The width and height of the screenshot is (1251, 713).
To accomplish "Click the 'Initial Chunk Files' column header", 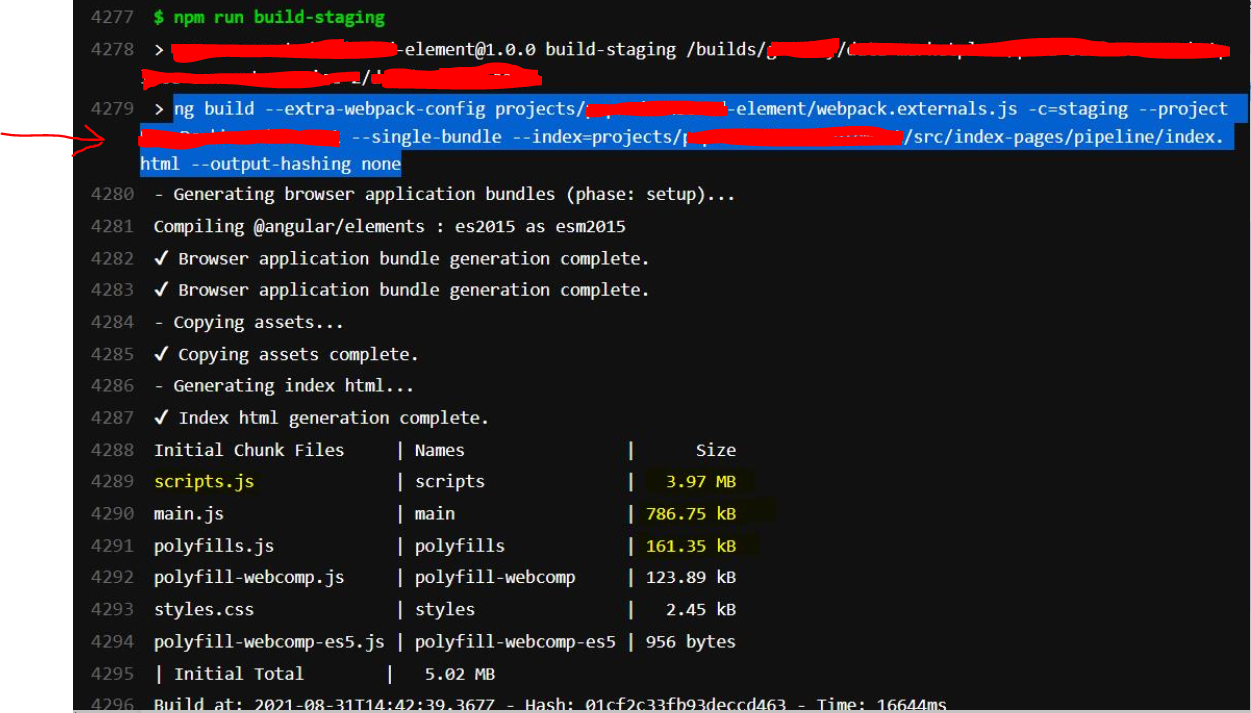I will tap(249, 450).
